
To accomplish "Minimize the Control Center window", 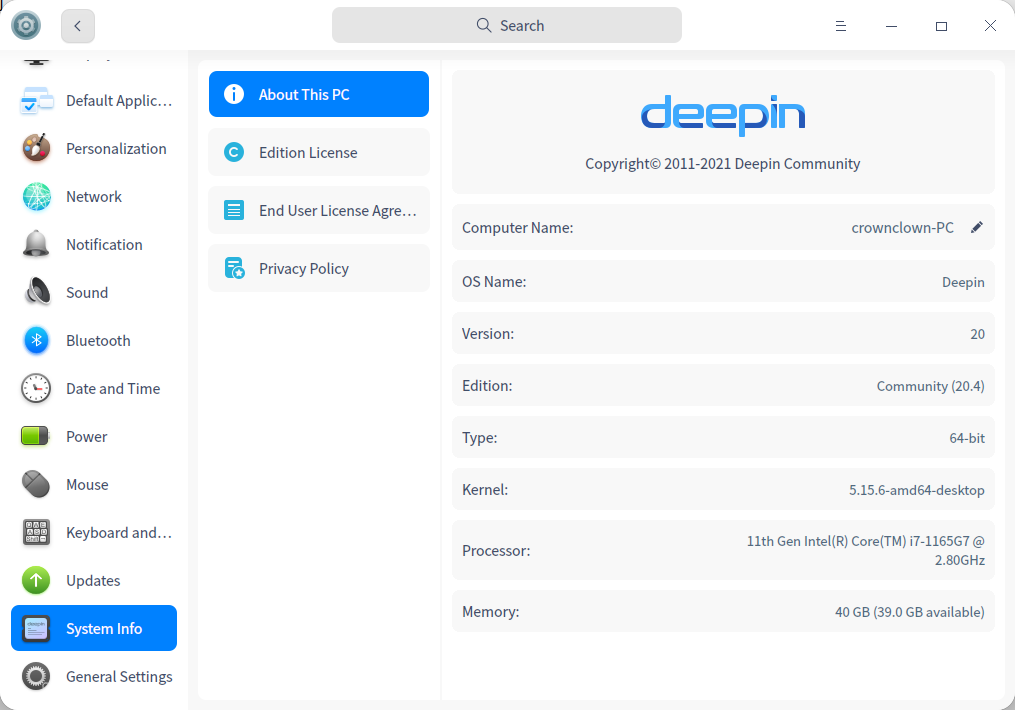I will click(891, 26).
